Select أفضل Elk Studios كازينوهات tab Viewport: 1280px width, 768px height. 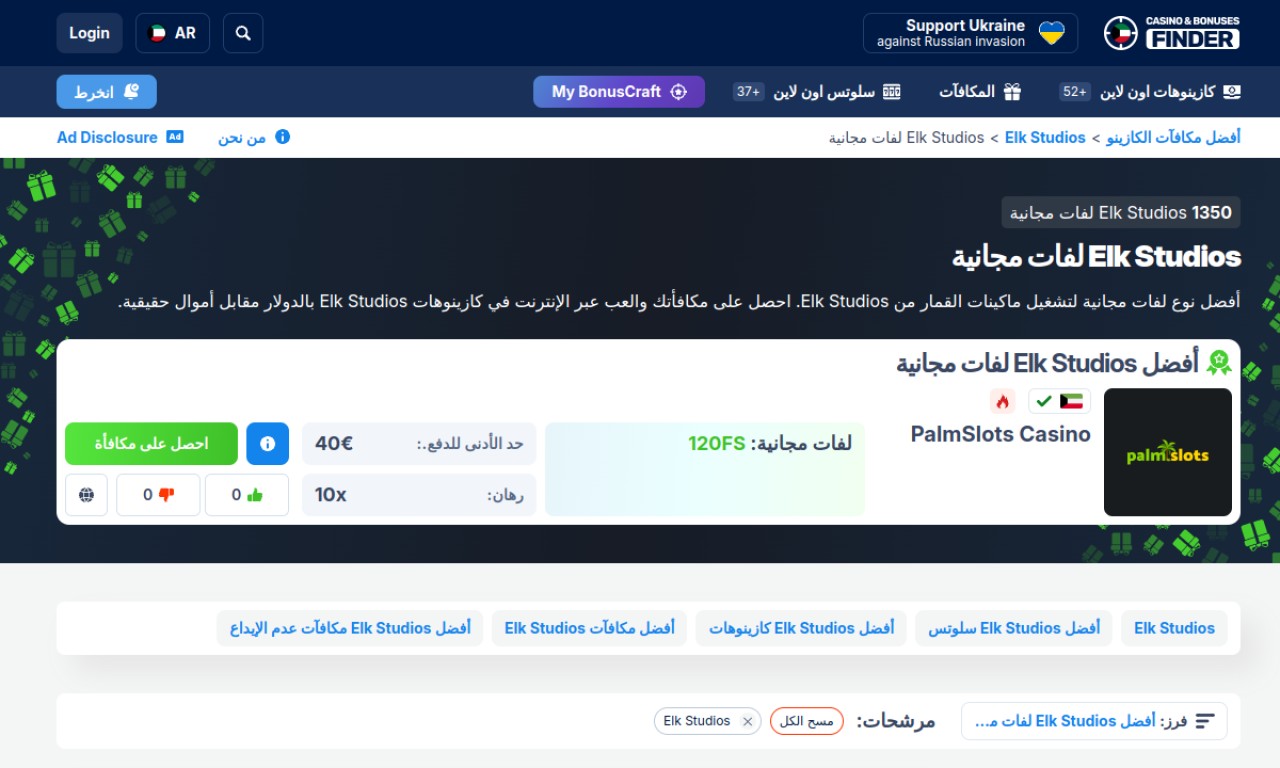pyautogui.click(x=801, y=628)
